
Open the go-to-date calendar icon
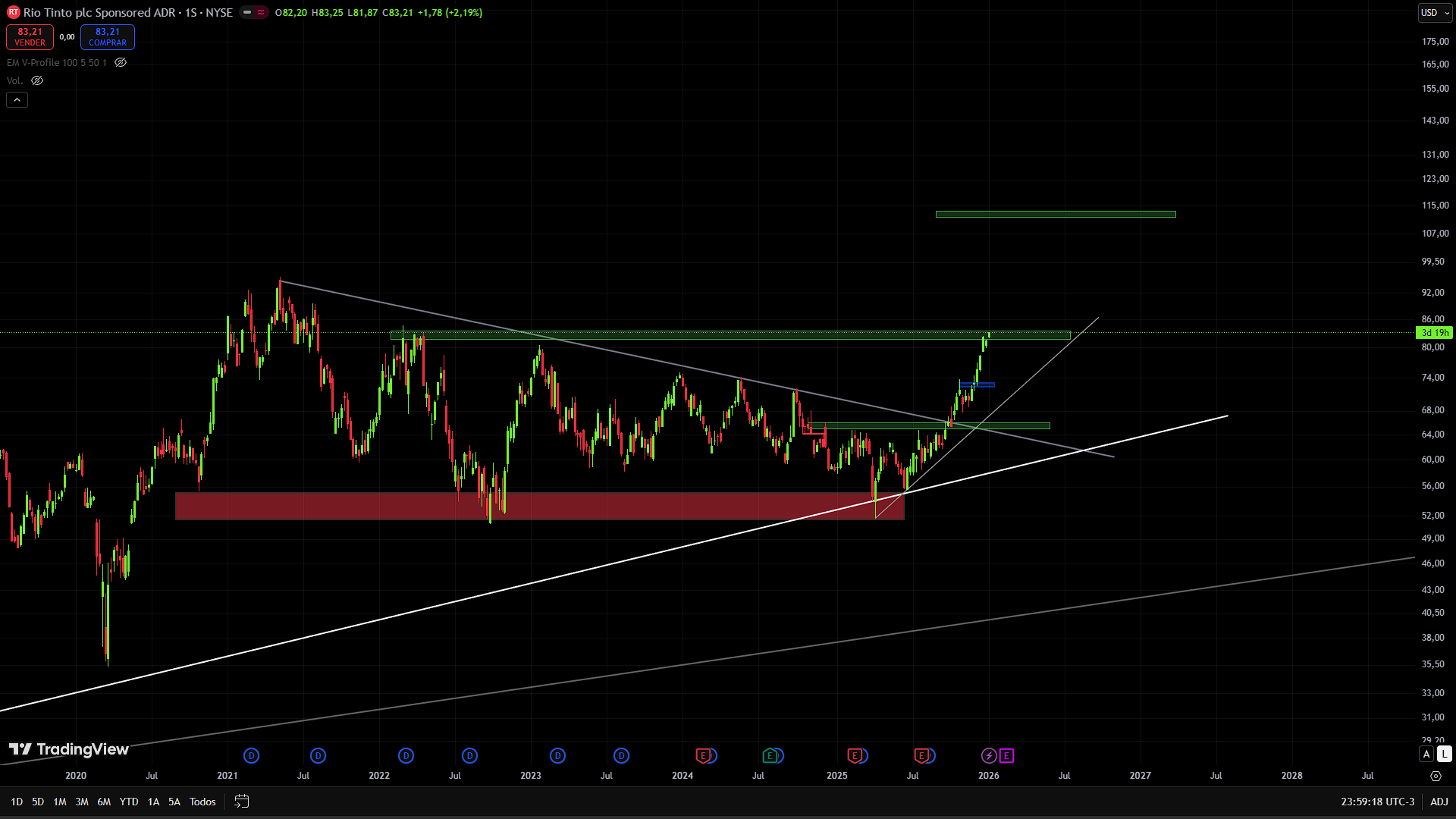[x=241, y=802]
